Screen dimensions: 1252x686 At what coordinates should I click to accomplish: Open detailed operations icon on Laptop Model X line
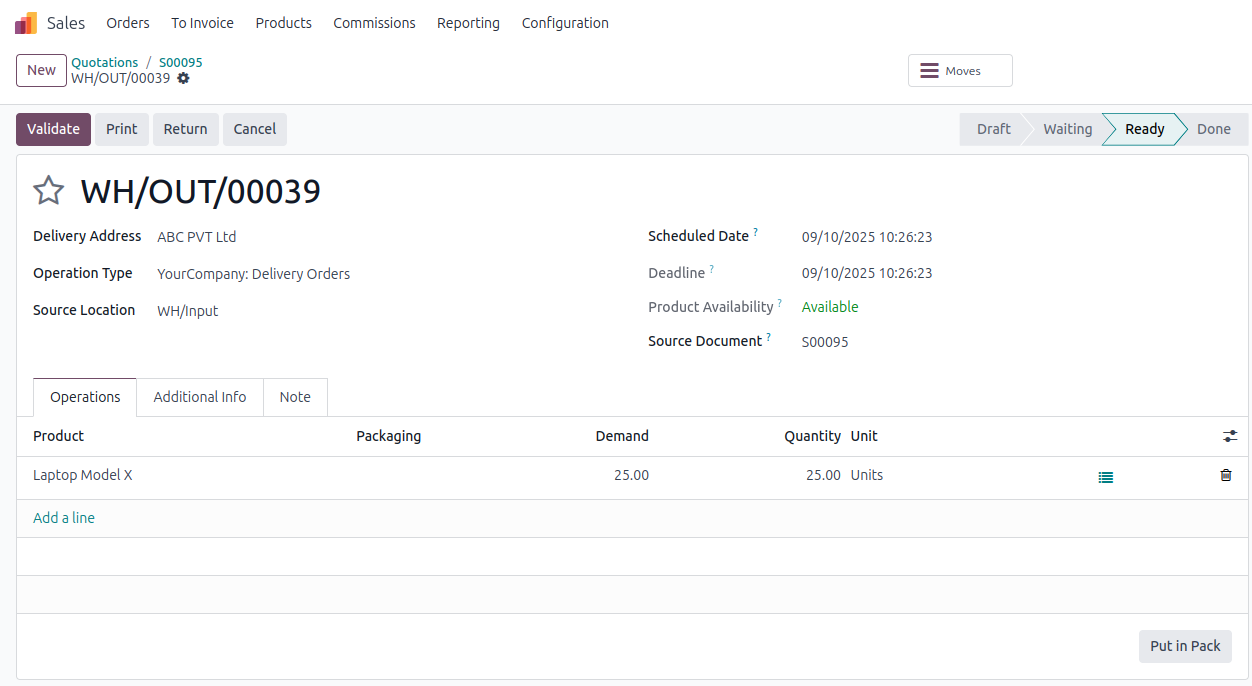pyautogui.click(x=1105, y=476)
